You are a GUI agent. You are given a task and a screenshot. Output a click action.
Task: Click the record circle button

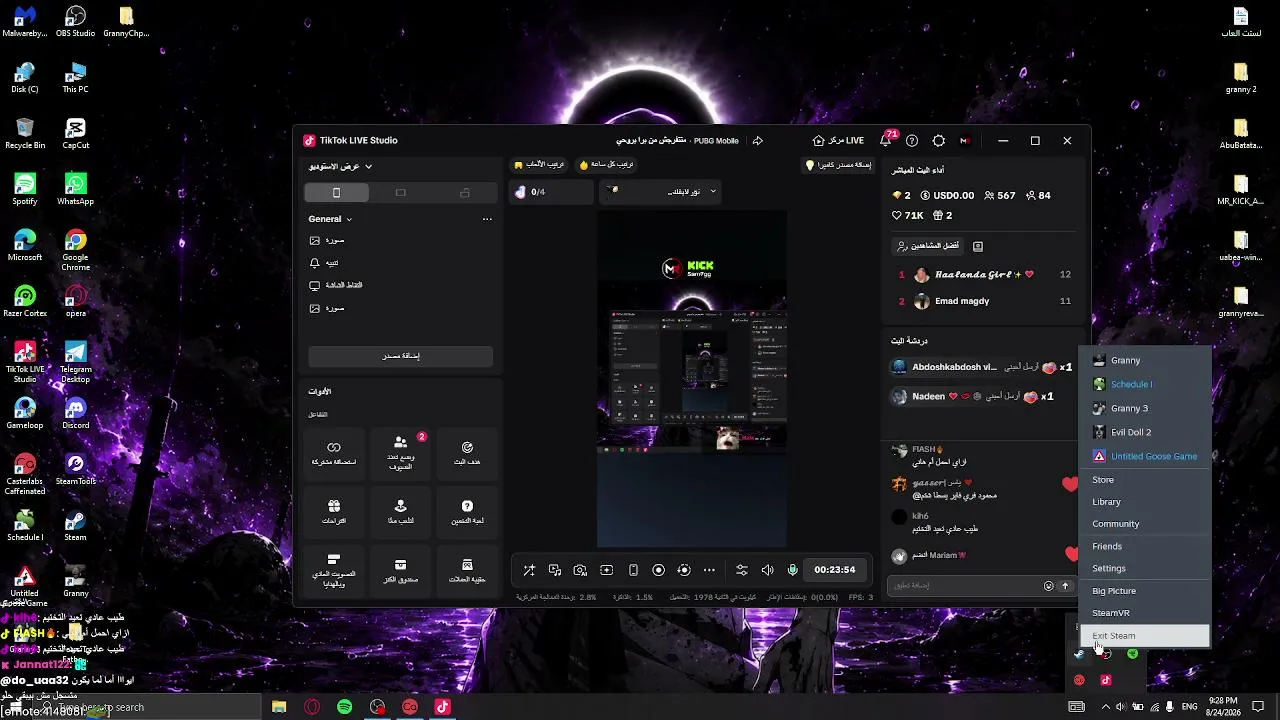click(658, 570)
